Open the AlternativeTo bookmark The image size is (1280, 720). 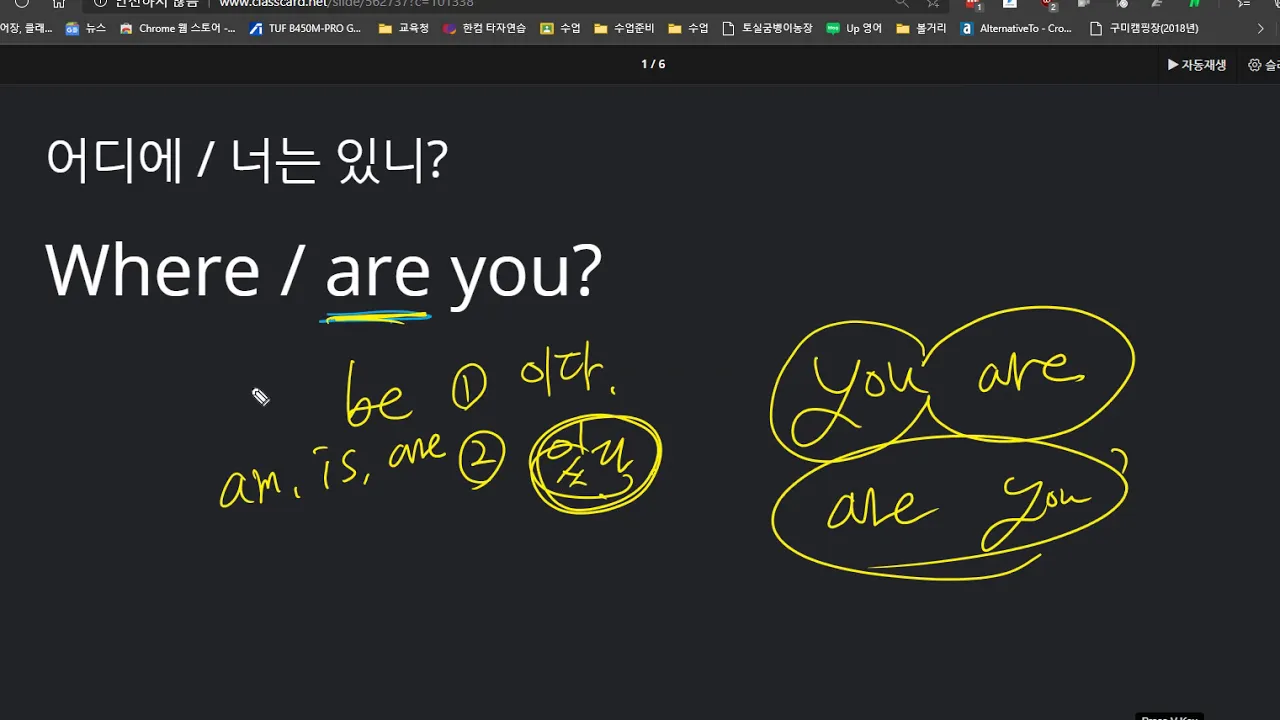(x=1016, y=28)
